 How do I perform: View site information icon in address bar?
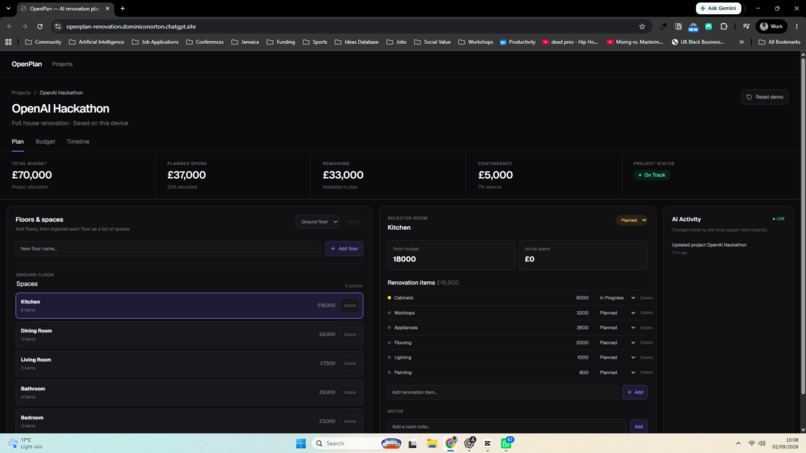tap(58, 26)
